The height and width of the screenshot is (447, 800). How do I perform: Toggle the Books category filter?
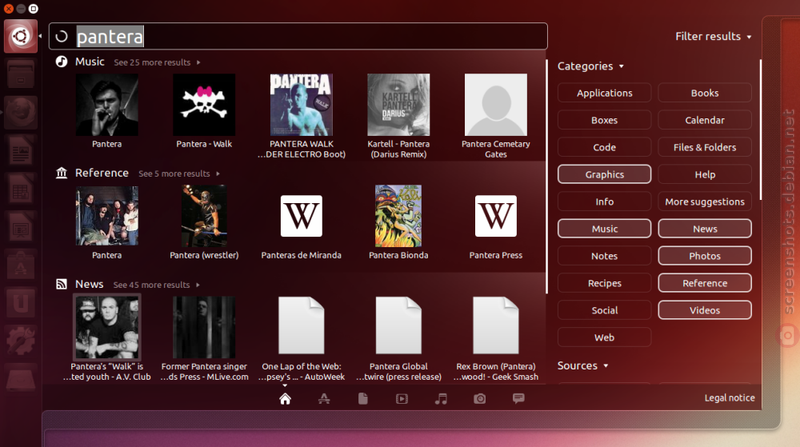[705, 93]
